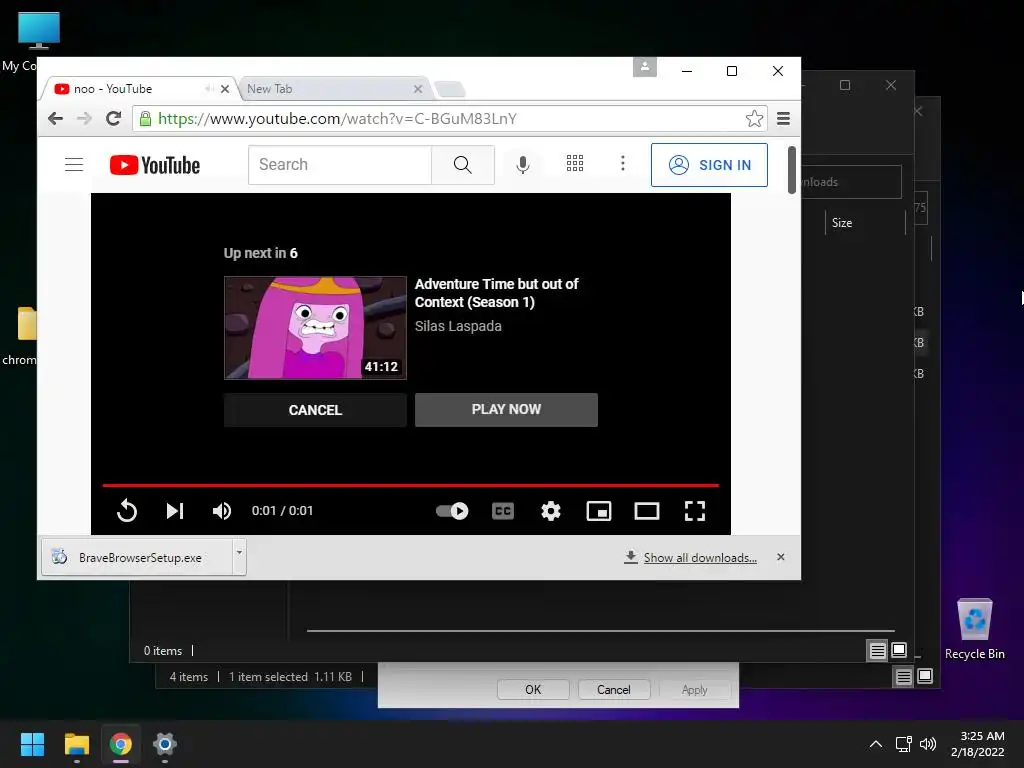
Task: Open YouTube settings three-dot menu
Action: (x=622, y=163)
